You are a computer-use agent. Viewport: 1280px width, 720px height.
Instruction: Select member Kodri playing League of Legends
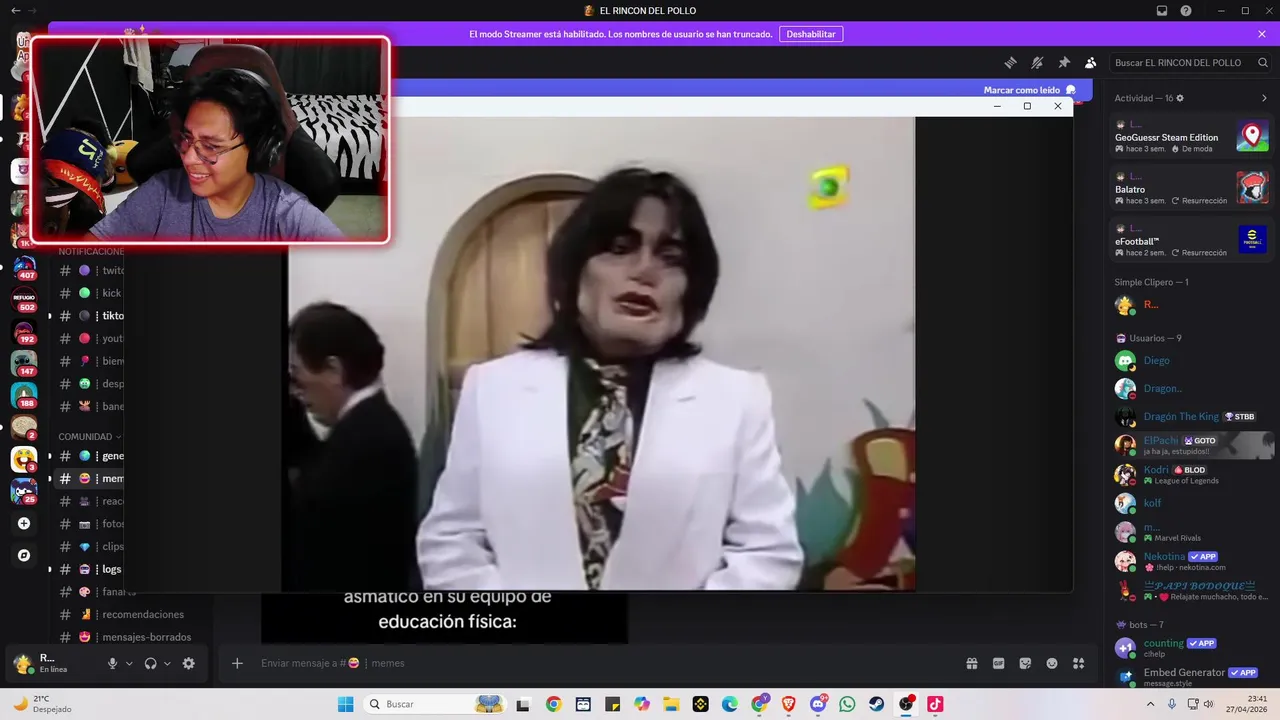[x=1191, y=474]
